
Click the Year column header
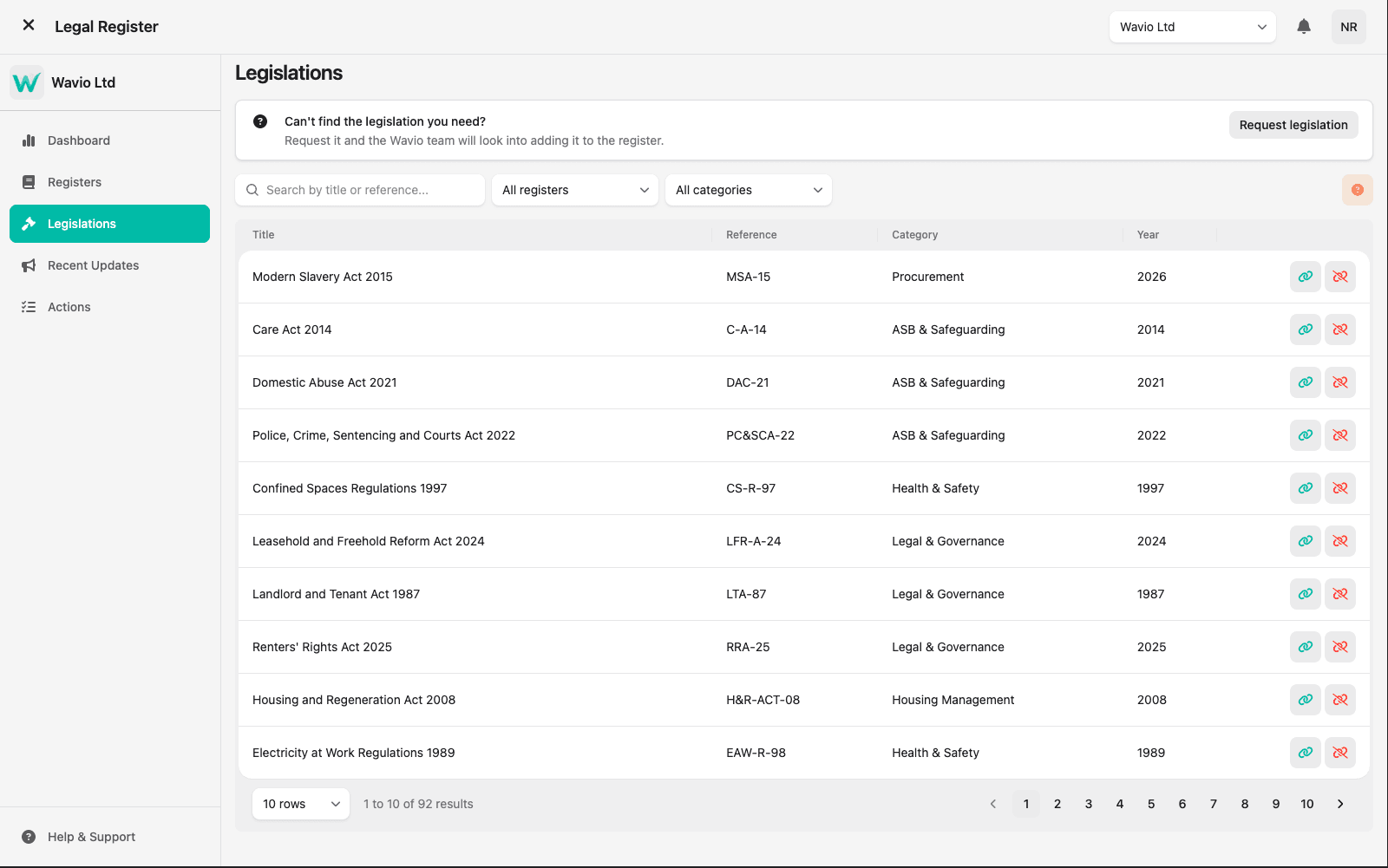point(1148,235)
